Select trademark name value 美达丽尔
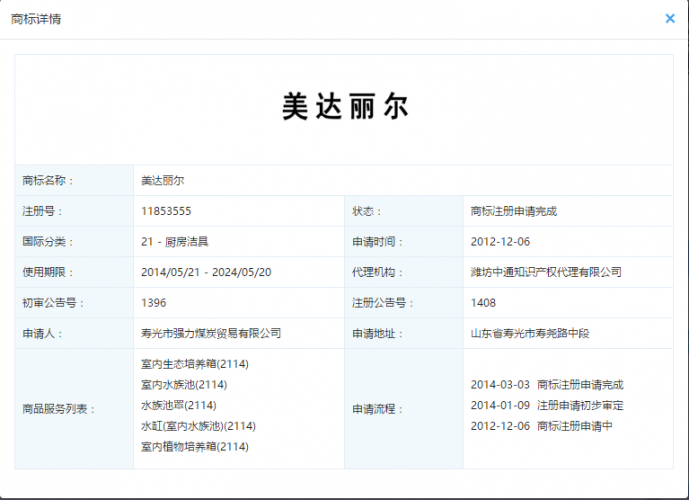This screenshot has height=500, width=689. (163, 181)
